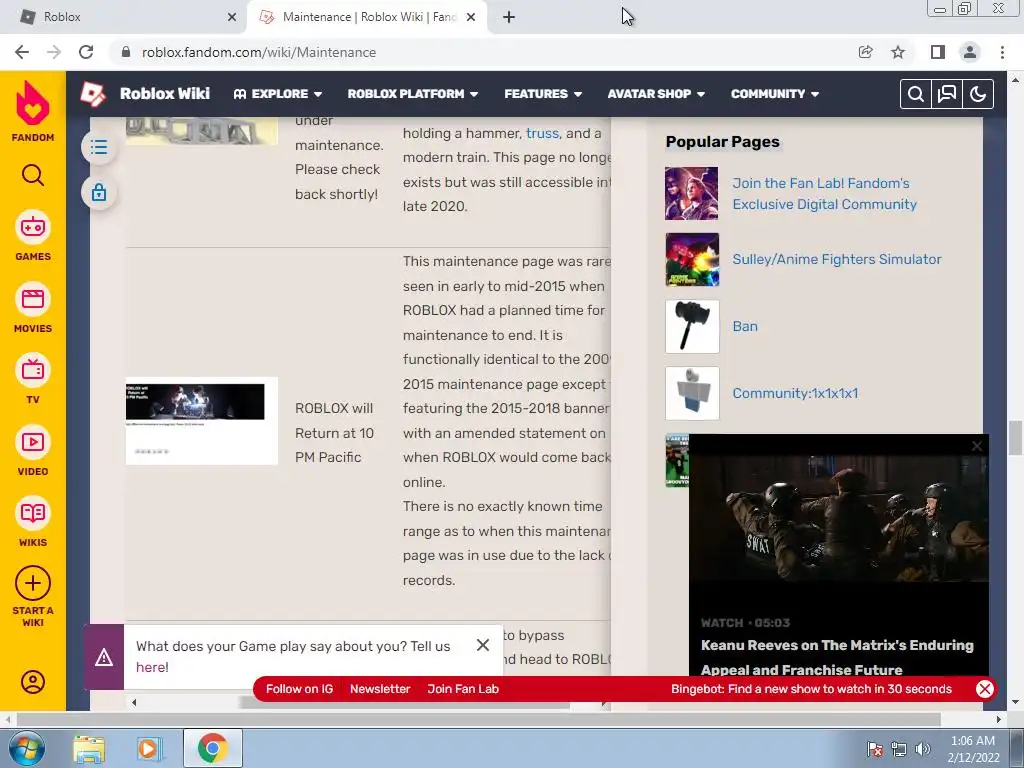The height and width of the screenshot is (768, 1024).
Task: Click the site lock icon in address bar
Action: 126,52
